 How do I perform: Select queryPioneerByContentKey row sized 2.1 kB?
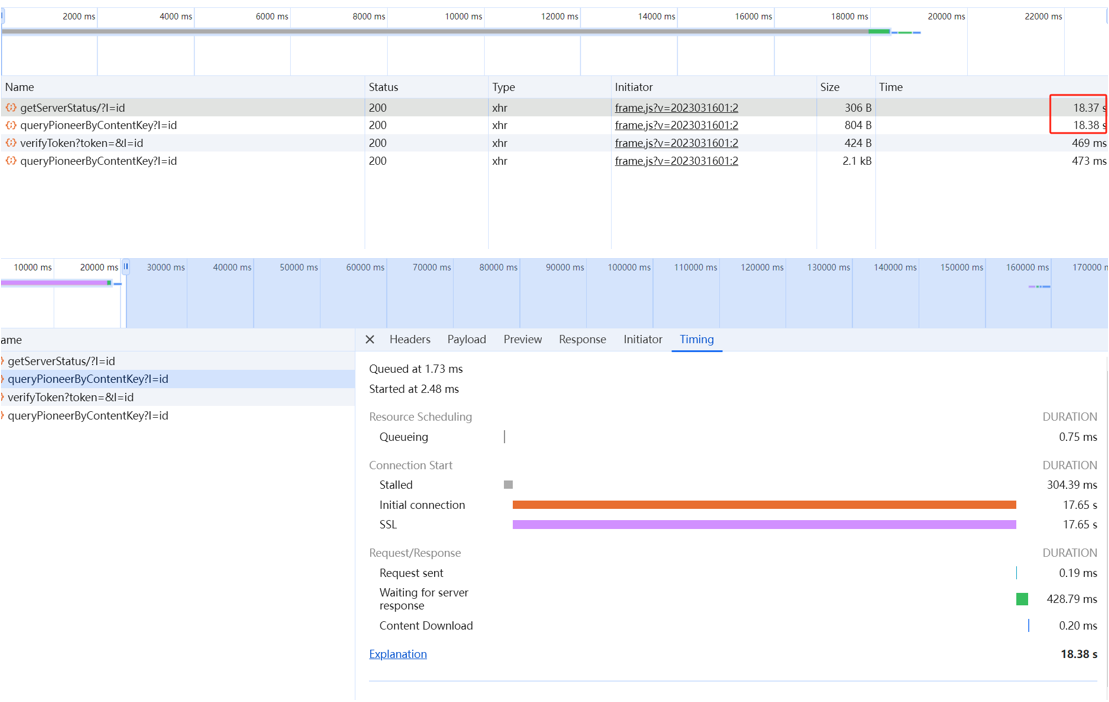point(554,161)
